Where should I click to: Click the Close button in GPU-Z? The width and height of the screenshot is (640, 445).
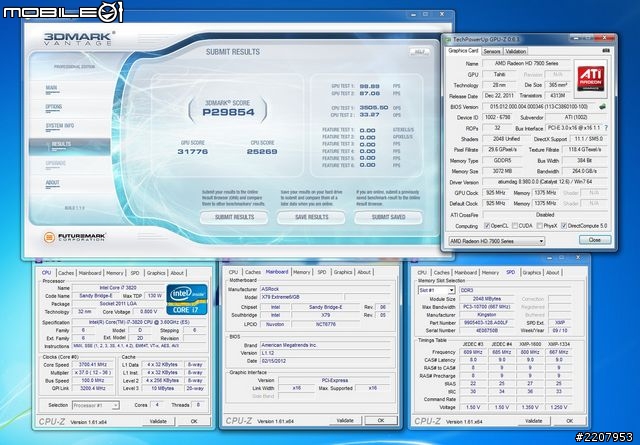595,240
